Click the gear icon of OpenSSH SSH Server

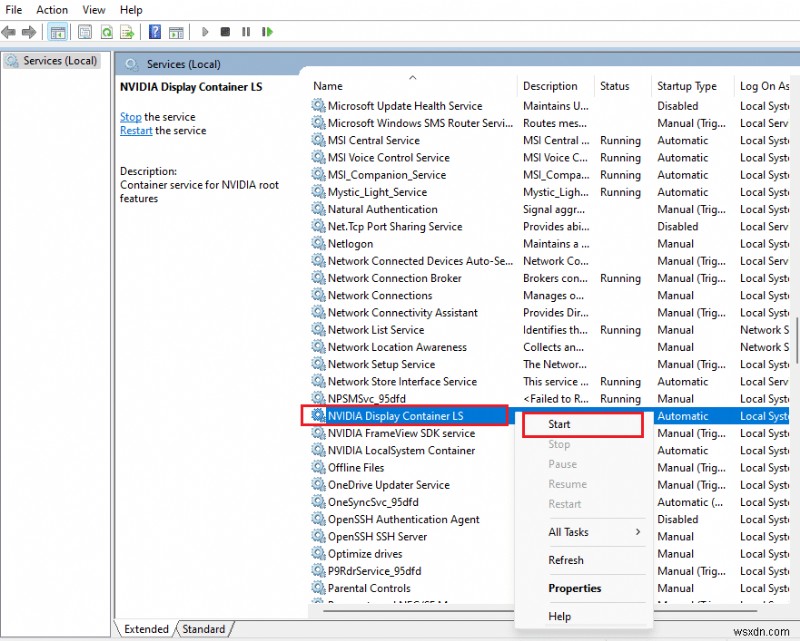[318, 536]
